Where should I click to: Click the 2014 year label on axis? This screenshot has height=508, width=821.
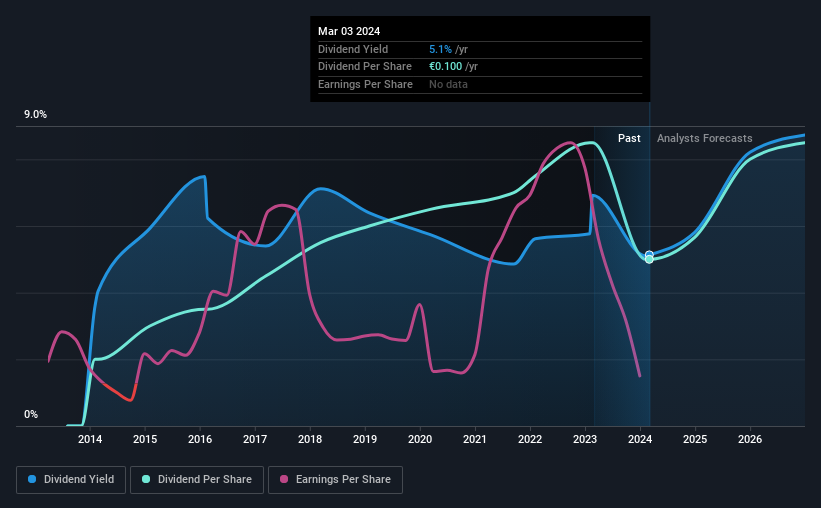click(x=90, y=439)
